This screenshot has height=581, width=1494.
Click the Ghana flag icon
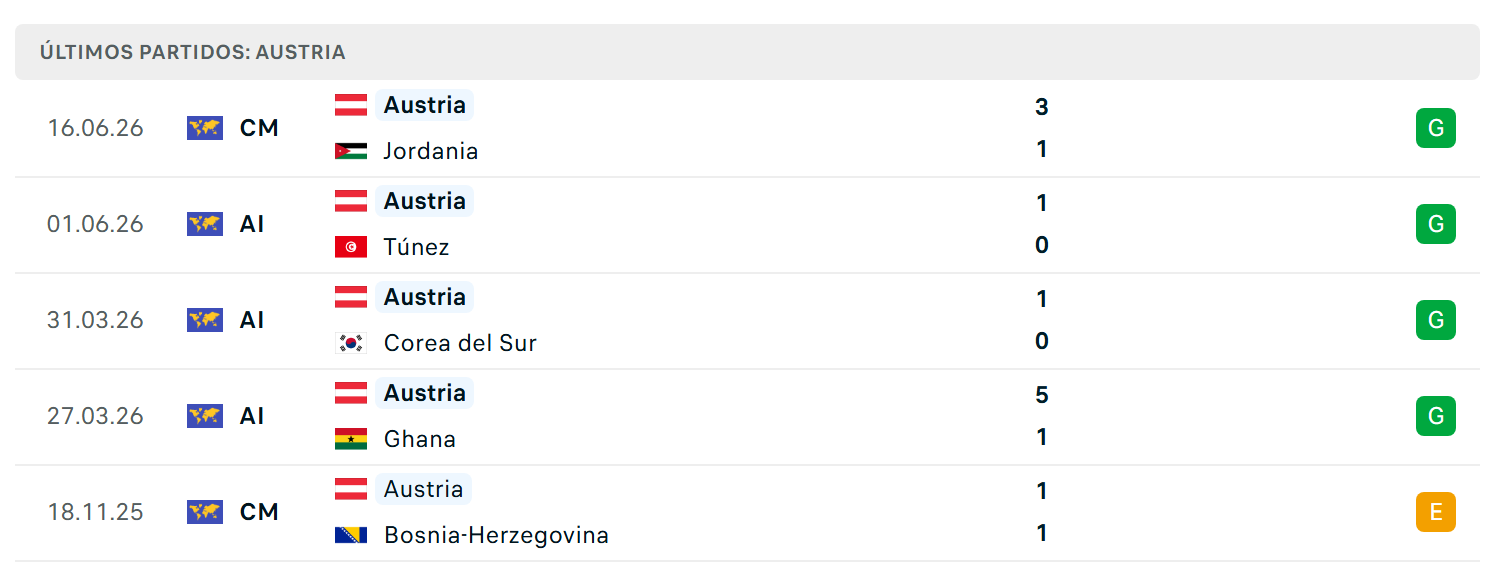click(351, 439)
